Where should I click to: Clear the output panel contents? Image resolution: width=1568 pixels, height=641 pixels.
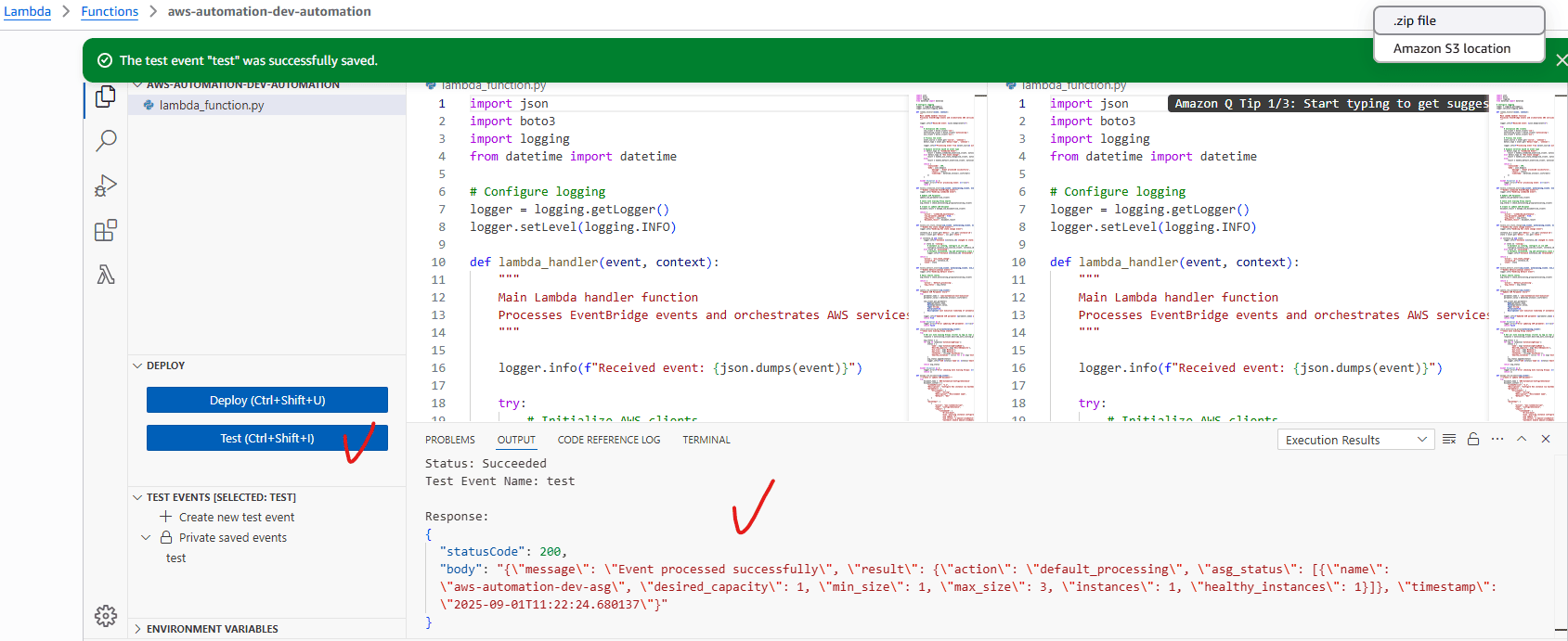coord(1449,440)
